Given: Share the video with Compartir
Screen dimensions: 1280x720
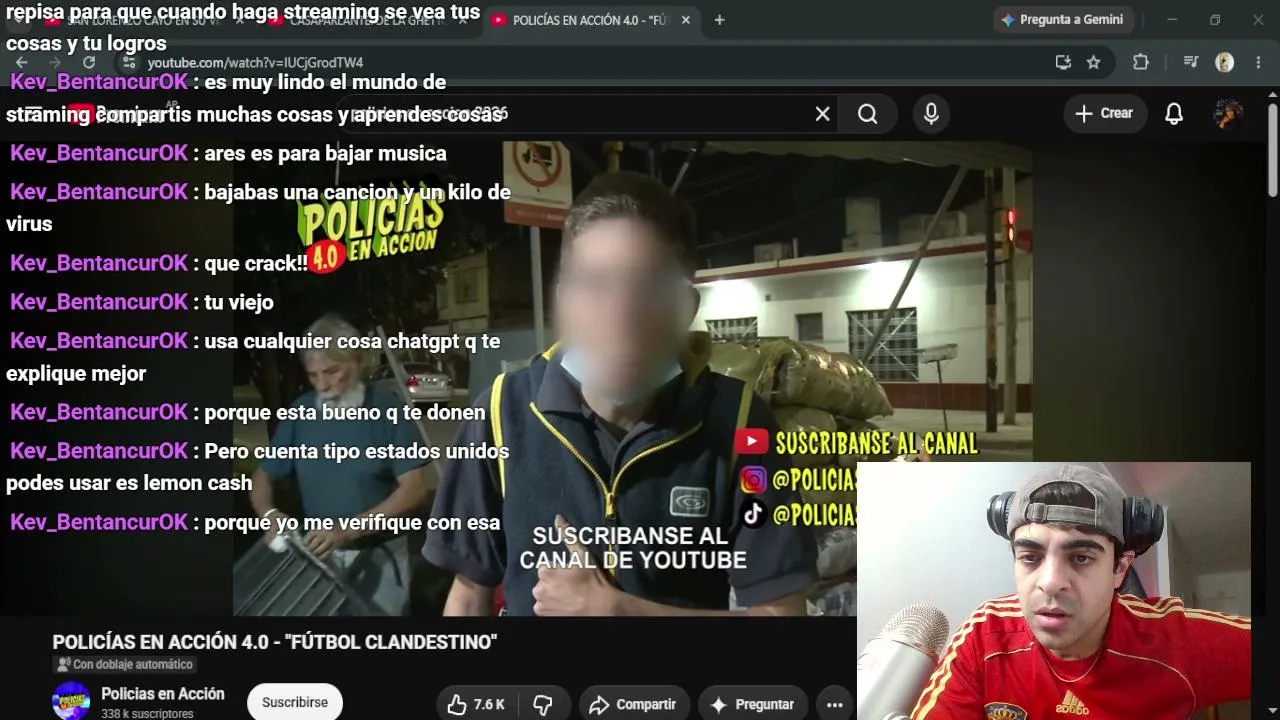Looking at the screenshot, I should (633, 704).
